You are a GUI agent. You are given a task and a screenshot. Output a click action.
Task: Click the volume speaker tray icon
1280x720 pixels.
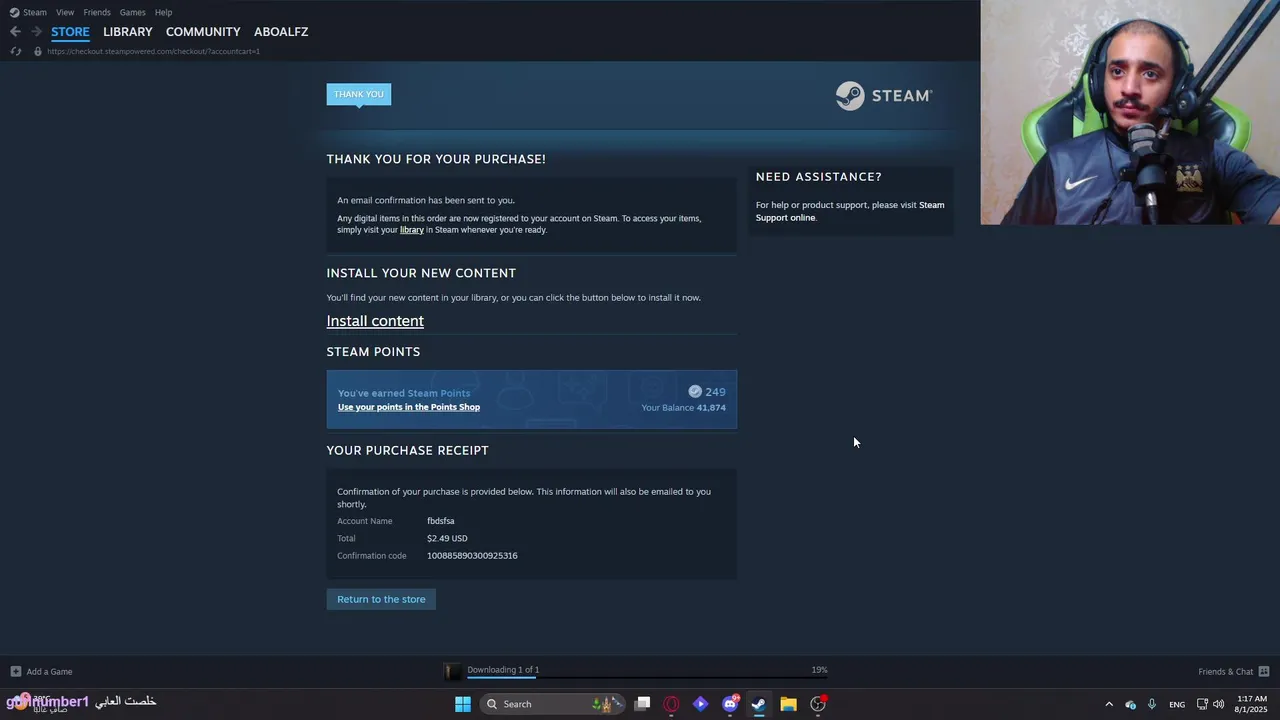point(1219,704)
